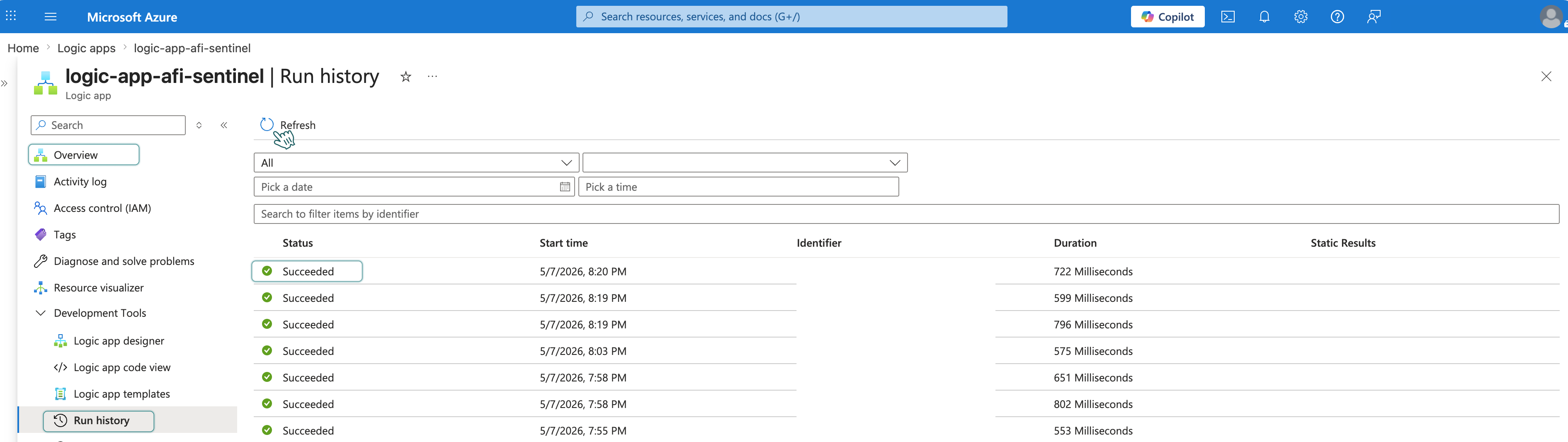Open the 802 Milliseconds run row
Image resolution: width=1568 pixels, height=442 pixels.
(906, 404)
